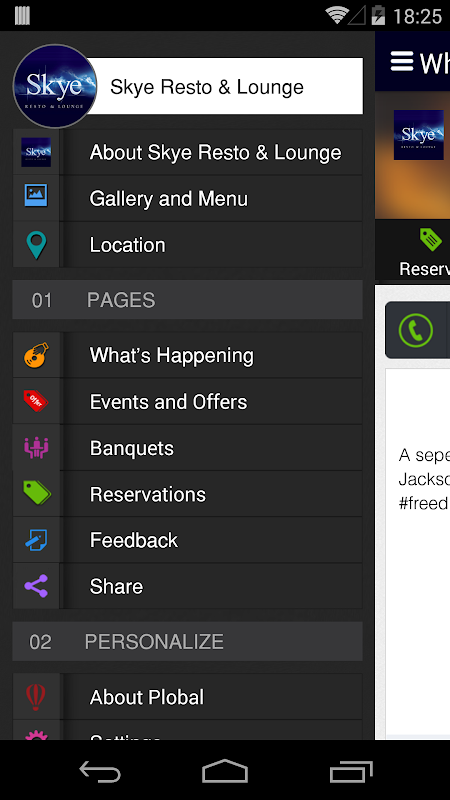Tap the Gallery picture icon

(36, 195)
